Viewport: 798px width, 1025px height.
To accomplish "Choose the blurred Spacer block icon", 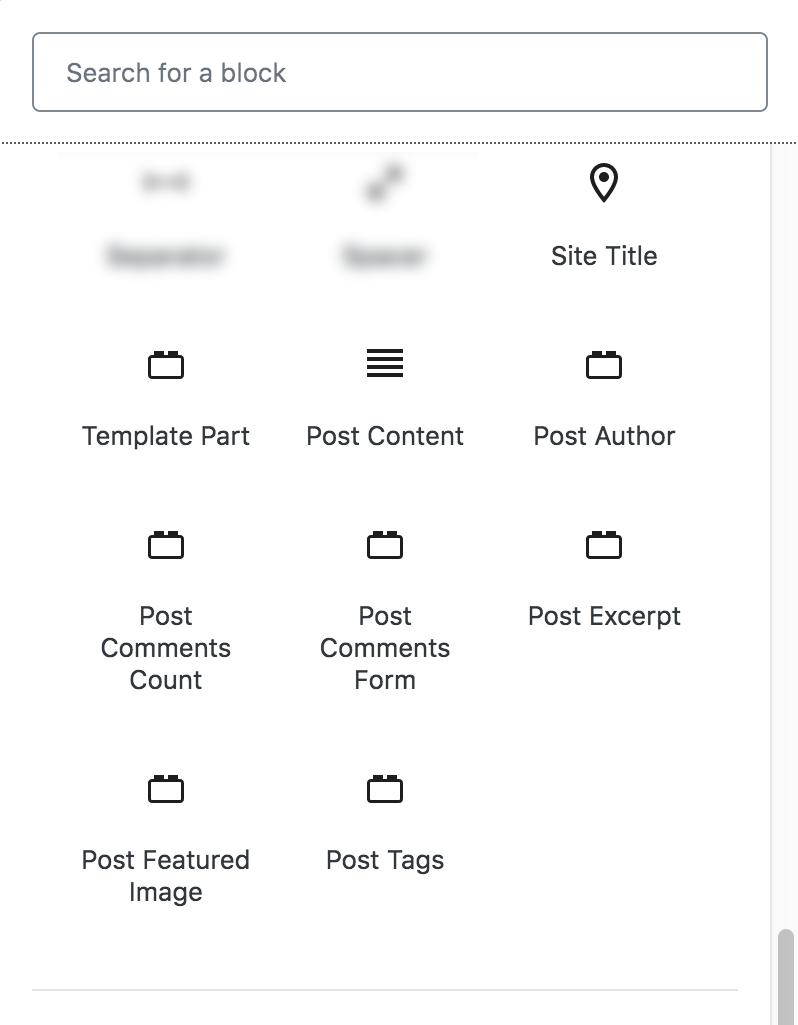I will (x=385, y=184).
